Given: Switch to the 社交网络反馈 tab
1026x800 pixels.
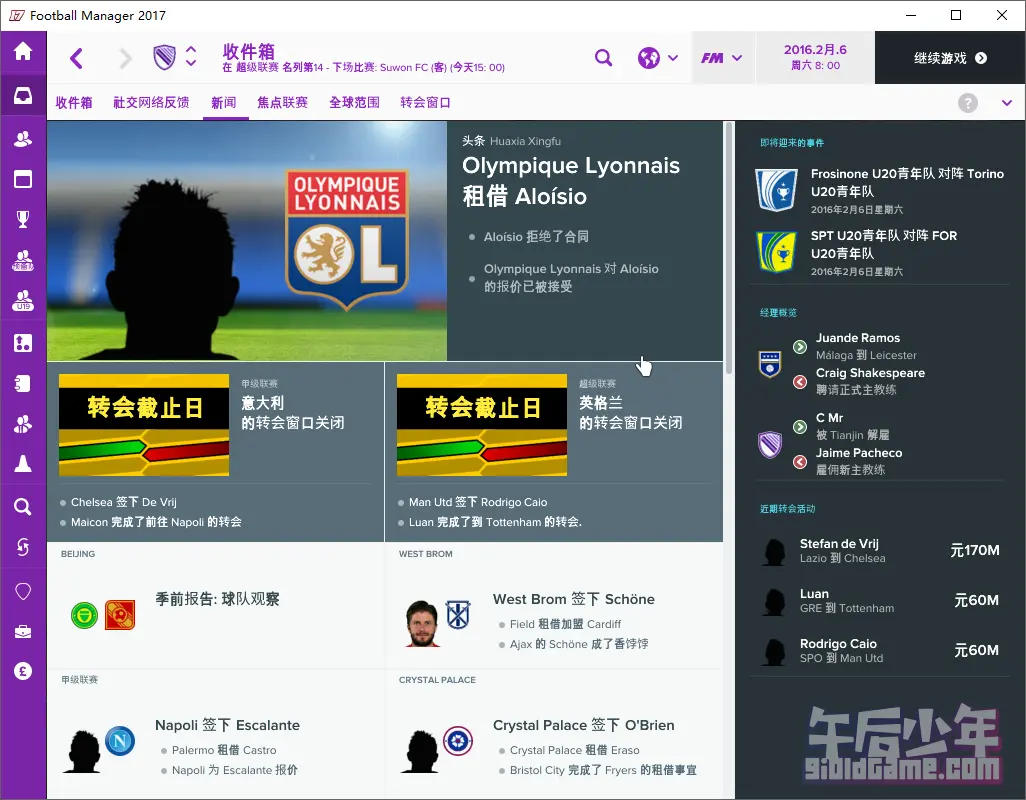Looking at the screenshot, I should pos(151,103).
